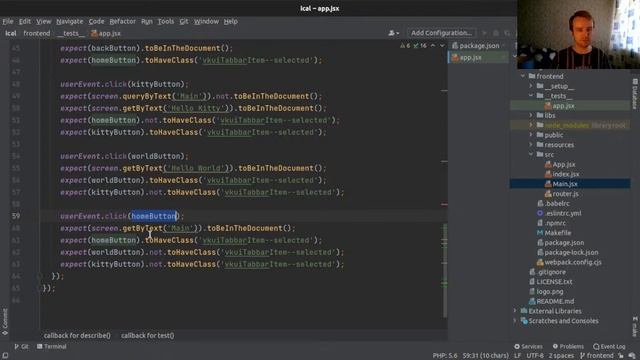Image resolution: width=640 pixels, height=360 pixels.
Task: Open the Window menu
Action: (206, 22)
